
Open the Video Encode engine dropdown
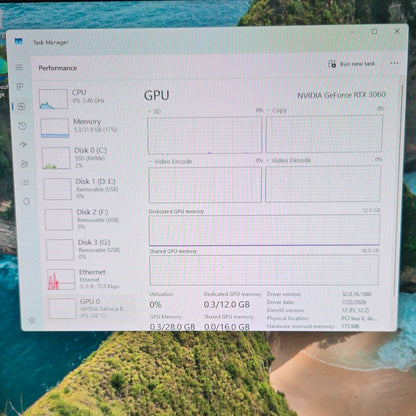click(170, 162)
